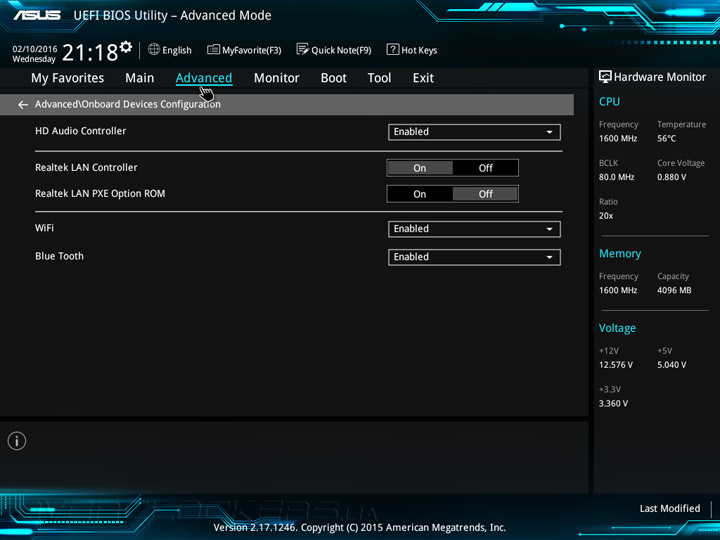The image size is (720, 540).
Task: Click the back arrow beside Advanced\Onboard Devices Configuration
Action: click(23, 105)
